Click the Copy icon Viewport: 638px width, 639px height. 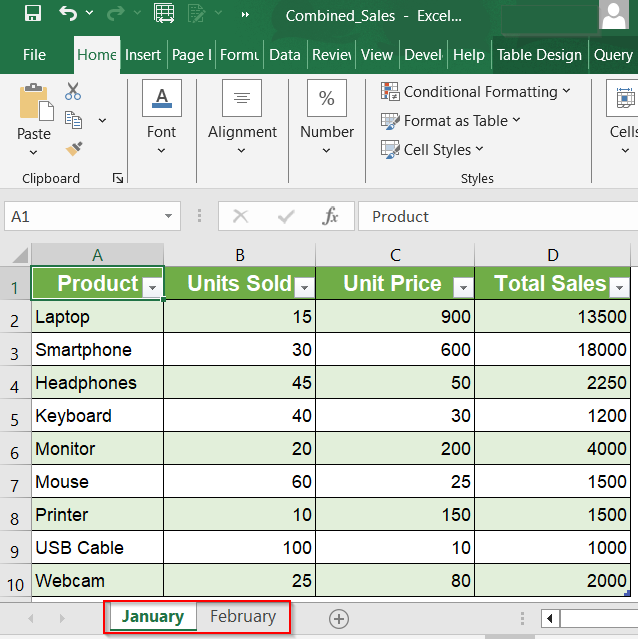[73, 120]
